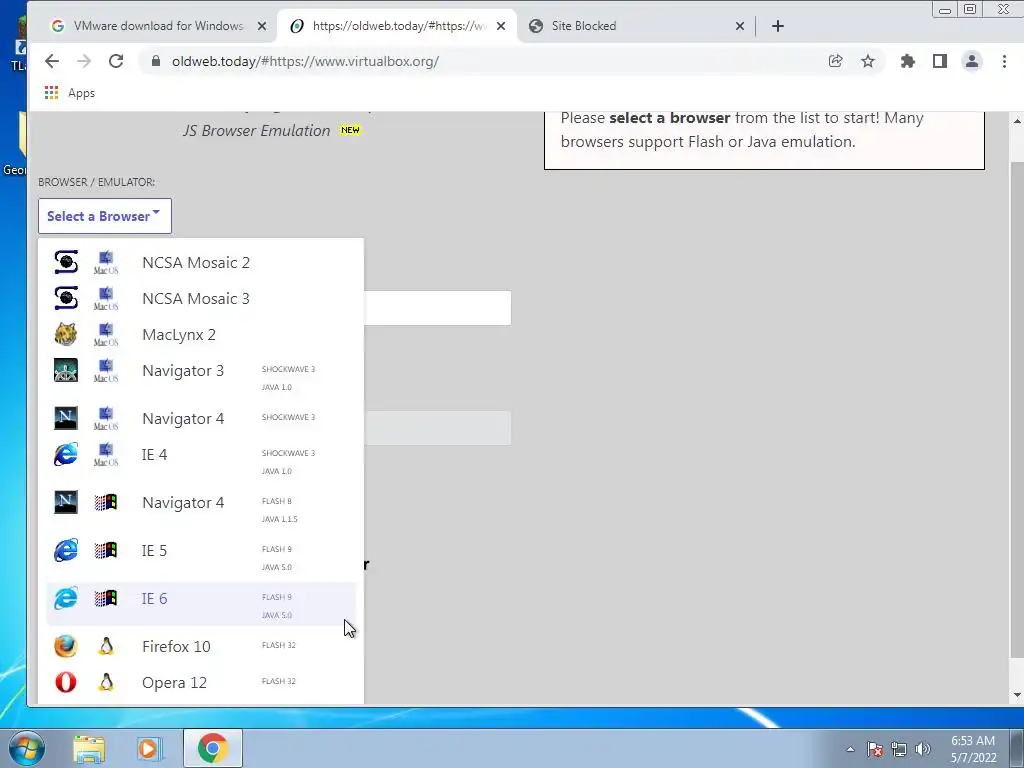Click the MacOS Navigator 4 'N' icon

[x=66, y=418]
